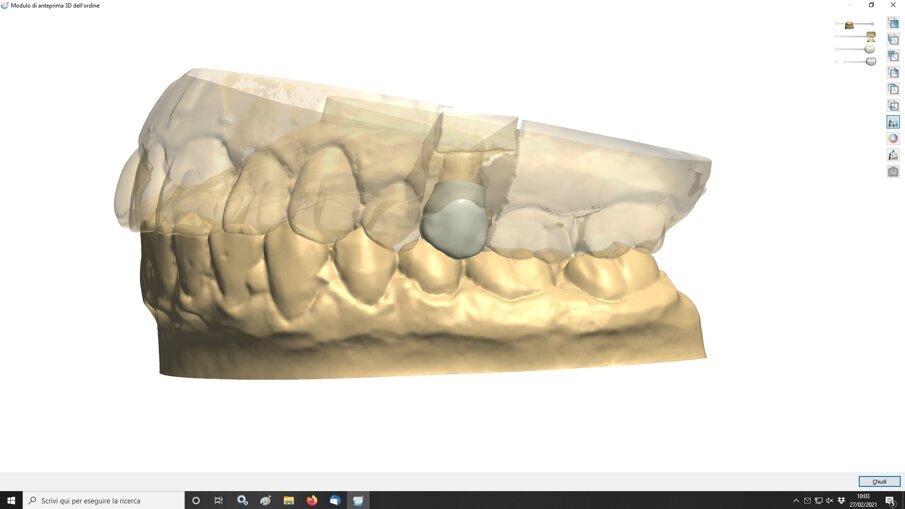Open the color wheel settings icon
This screenshot has height=509, width=905.
pos(893,139)
